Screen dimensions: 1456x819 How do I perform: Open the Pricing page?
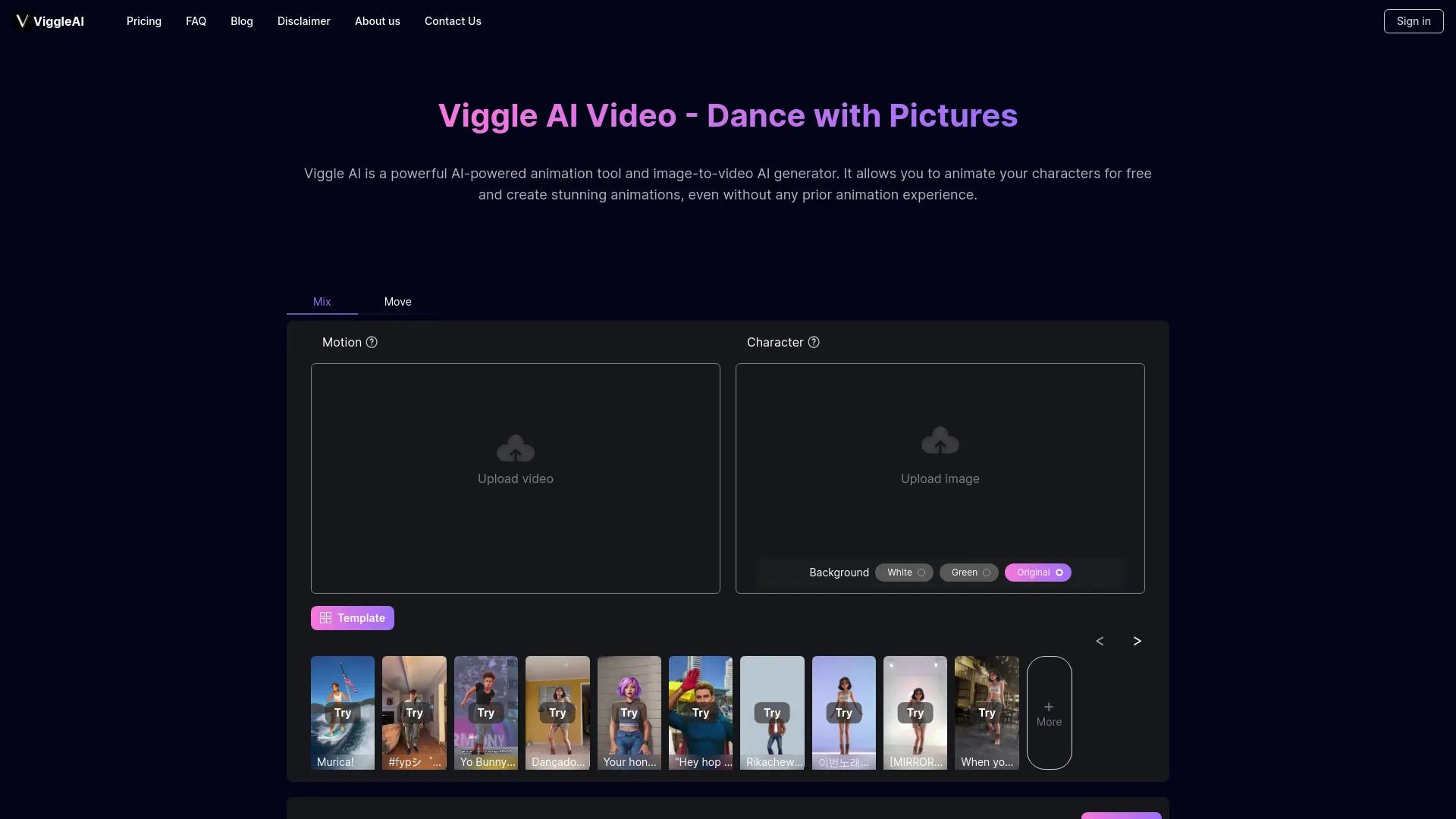143,21
